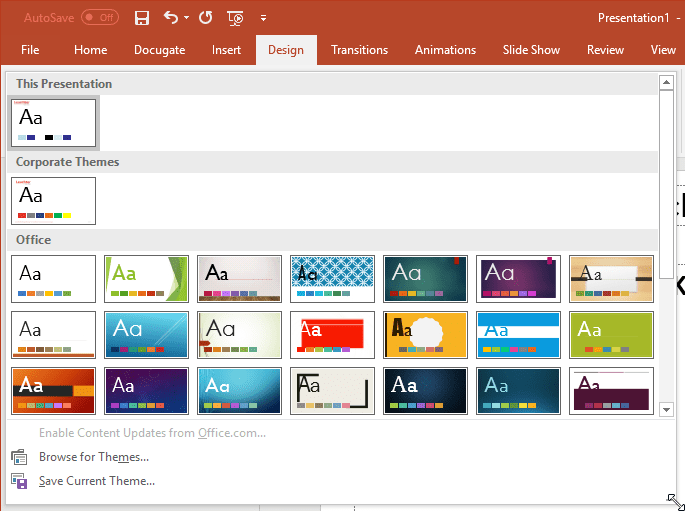
Task: Click the theme gallery scroll up arrow
Action: (x=666, y=82)
